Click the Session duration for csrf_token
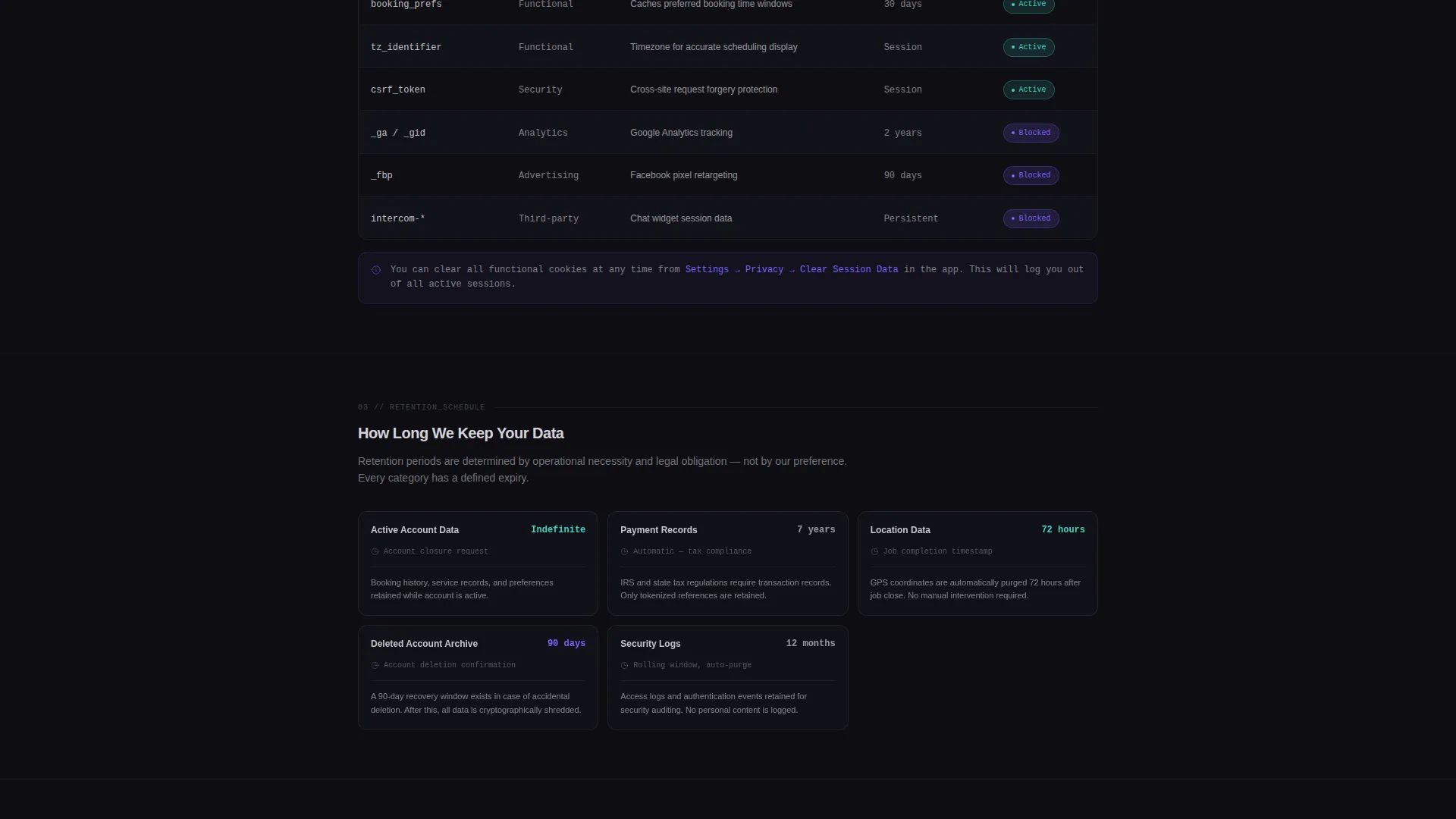1456x819 pixels. click(x=902, y=89)
